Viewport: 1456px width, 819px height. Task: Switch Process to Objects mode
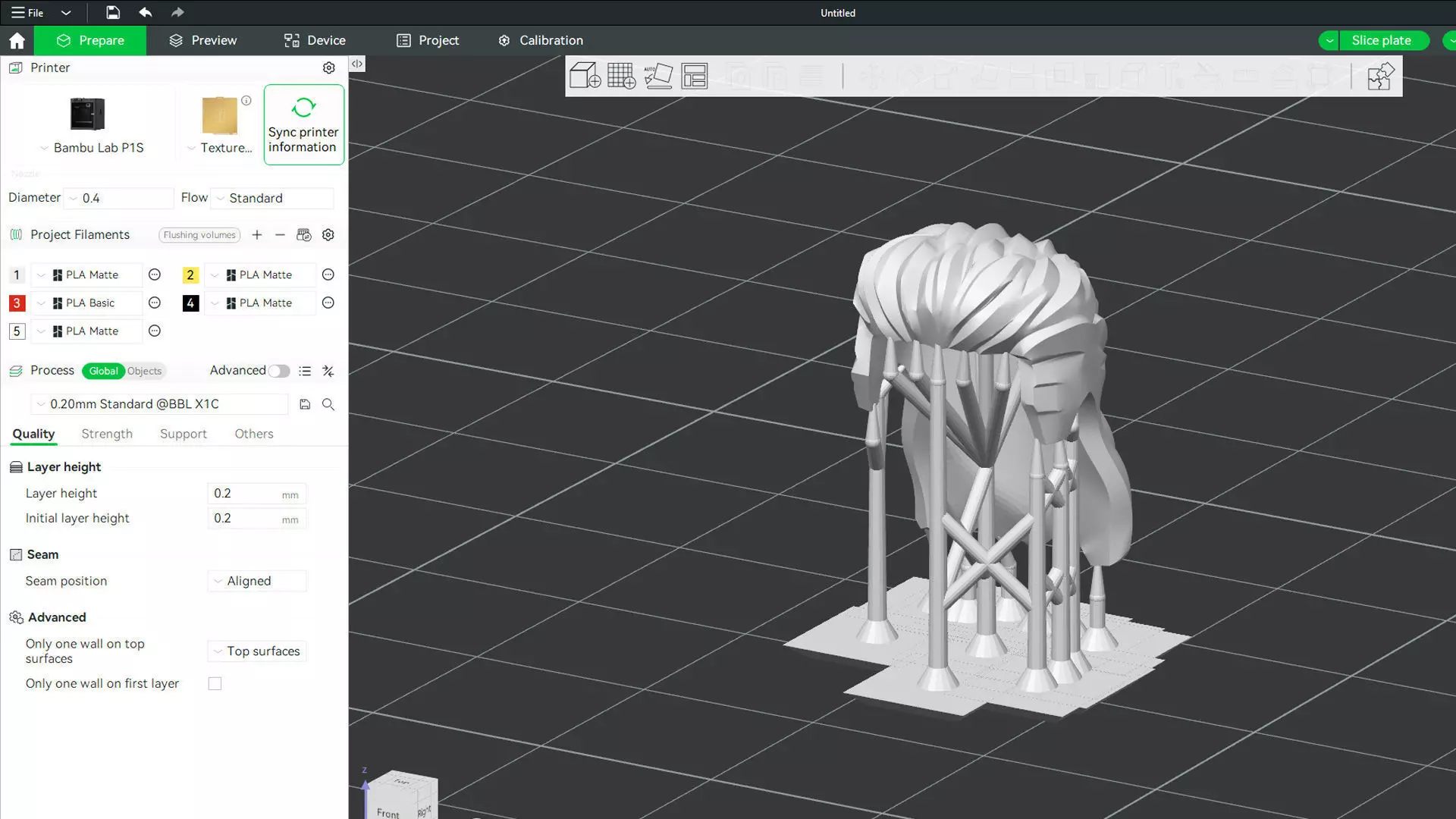pyautogui.click(x=144, y=371)
